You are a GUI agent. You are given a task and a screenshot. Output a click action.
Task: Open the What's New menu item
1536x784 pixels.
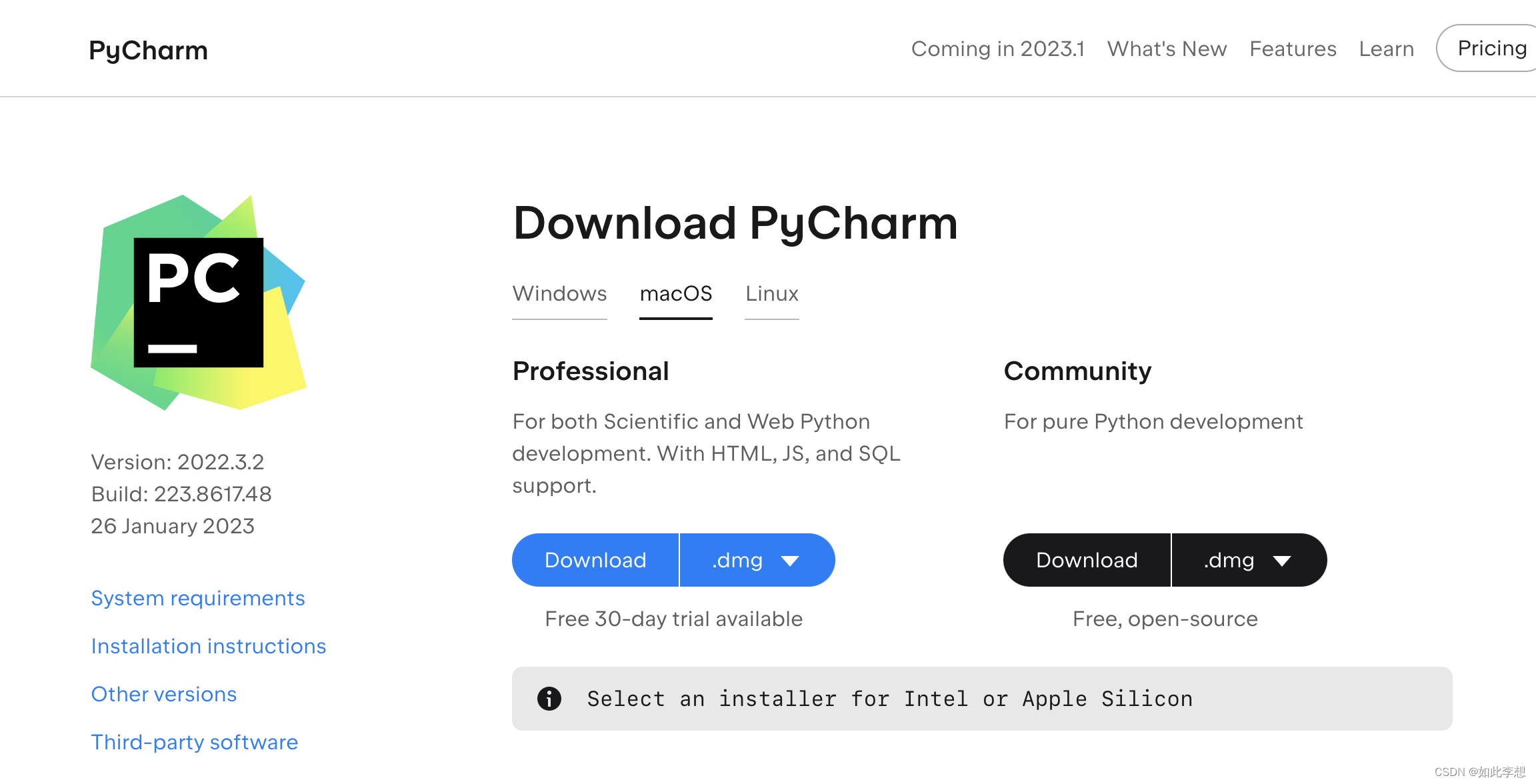(1167, 49)
